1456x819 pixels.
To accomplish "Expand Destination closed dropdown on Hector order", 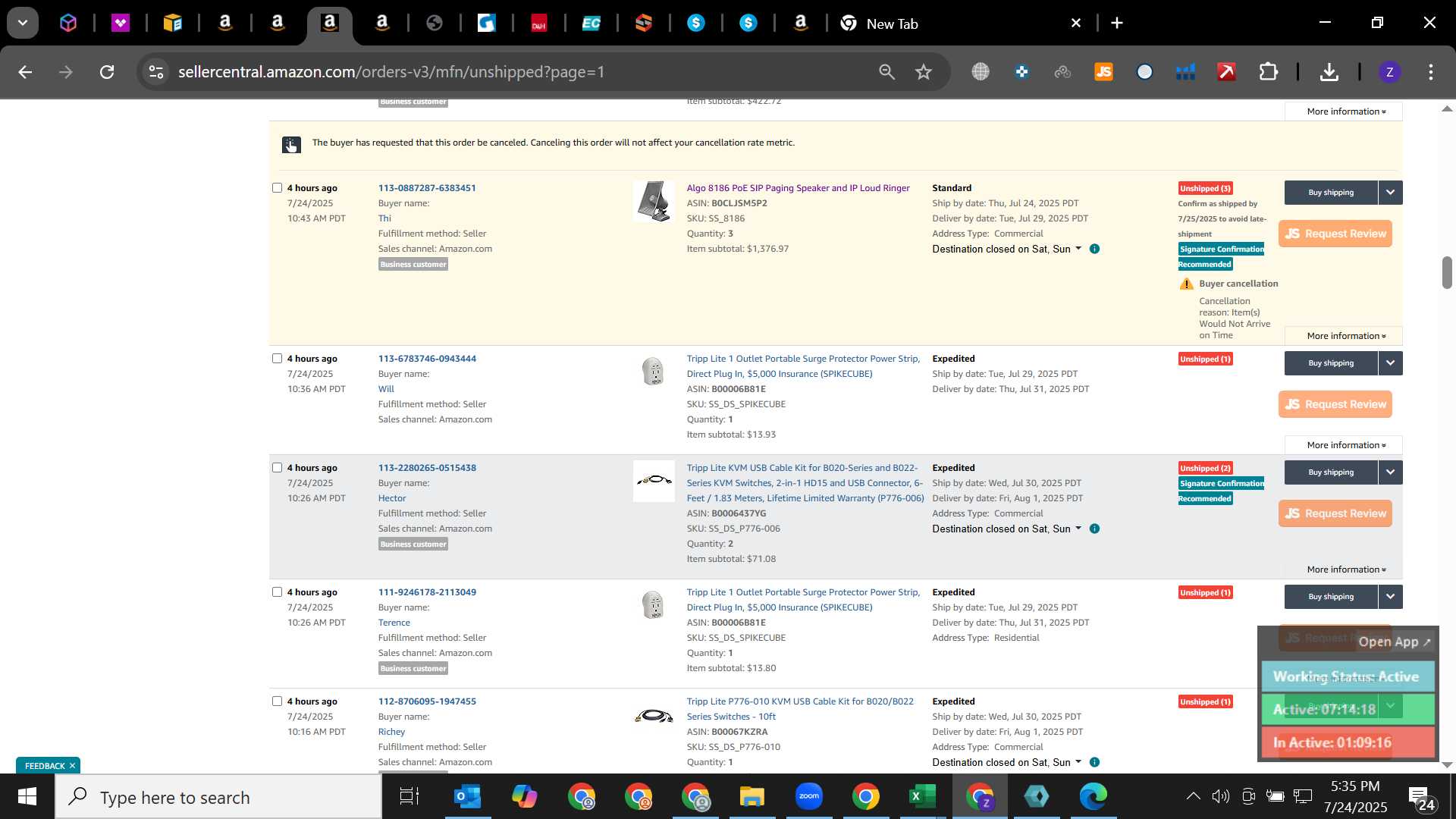I will coord(1078,529).
